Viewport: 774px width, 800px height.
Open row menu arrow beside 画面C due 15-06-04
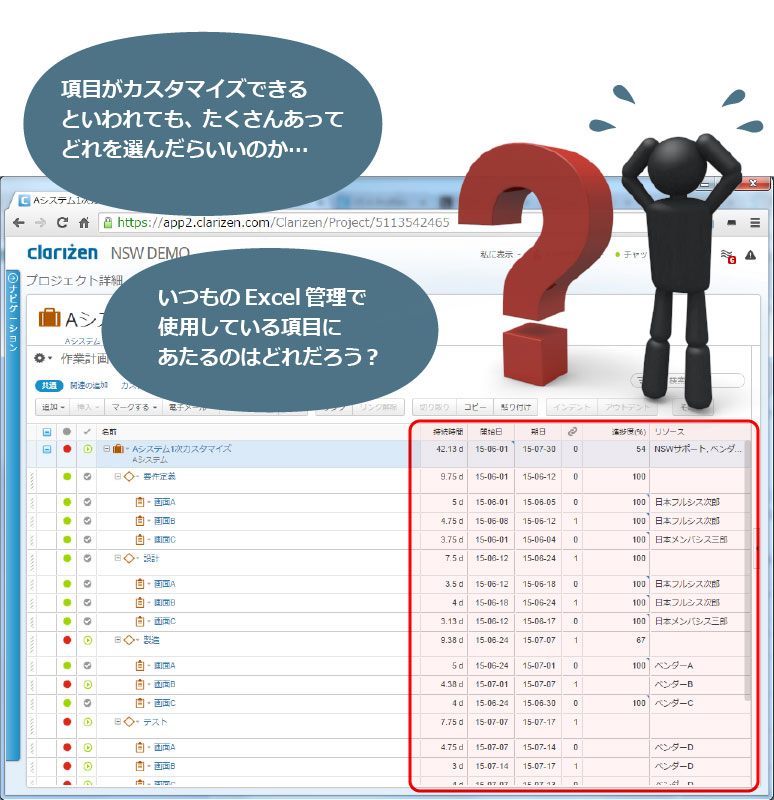[x=149, y=540]
